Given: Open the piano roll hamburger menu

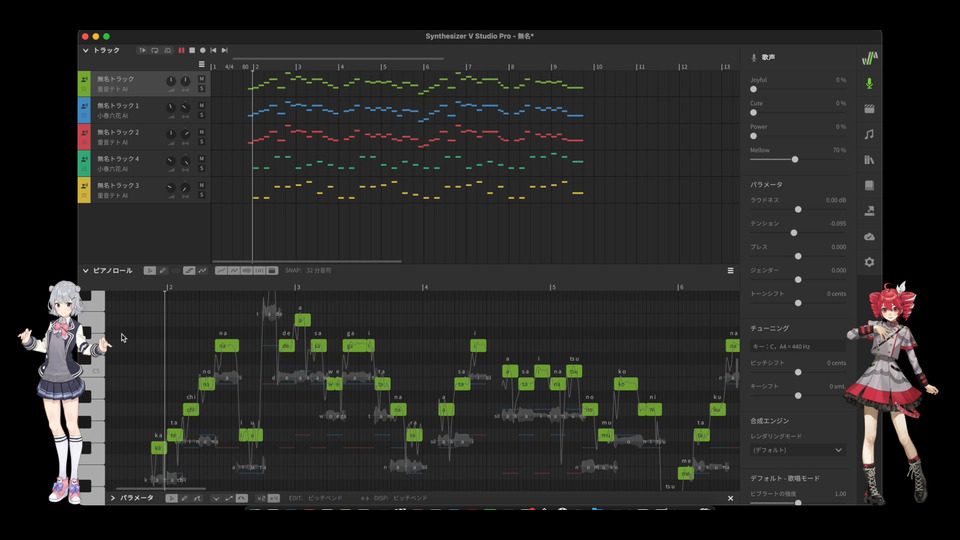Looking at the screenshot, I should [730, 271].
